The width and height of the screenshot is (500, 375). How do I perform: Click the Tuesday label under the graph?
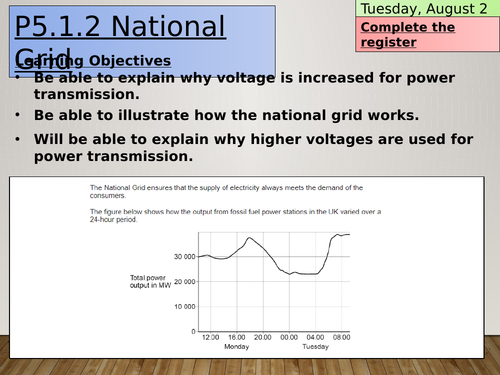315,347
